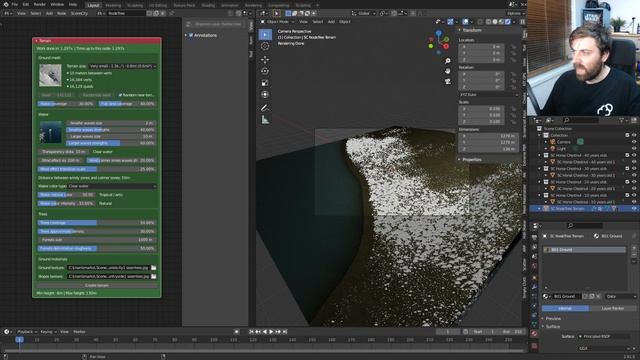Open the File menu

click(15, 4)
